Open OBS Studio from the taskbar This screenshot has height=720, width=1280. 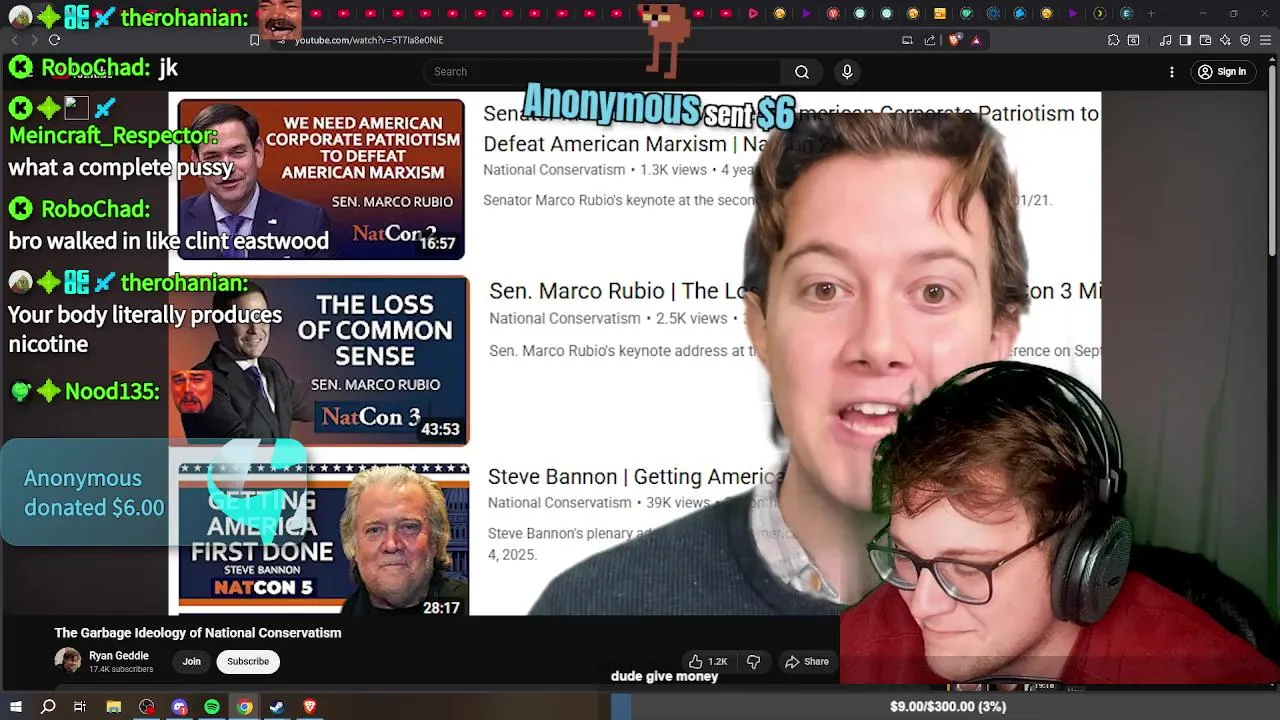pyautogui.click(x=147, y=707)
